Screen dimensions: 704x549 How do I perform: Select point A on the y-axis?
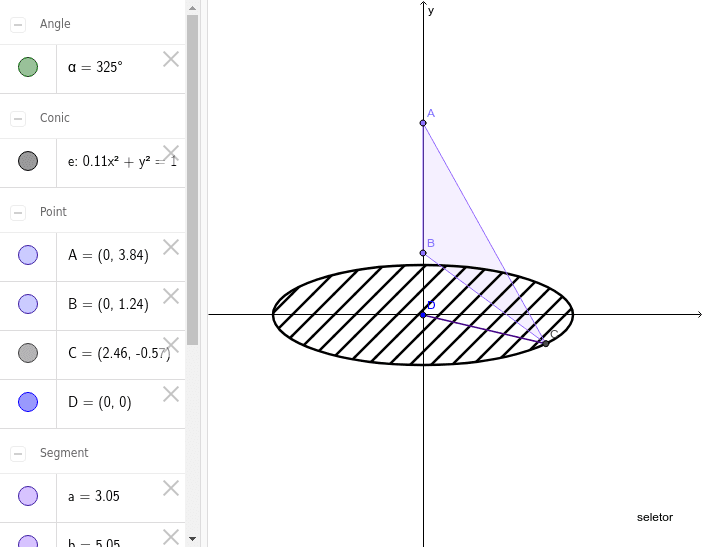(x=423, y=123)
